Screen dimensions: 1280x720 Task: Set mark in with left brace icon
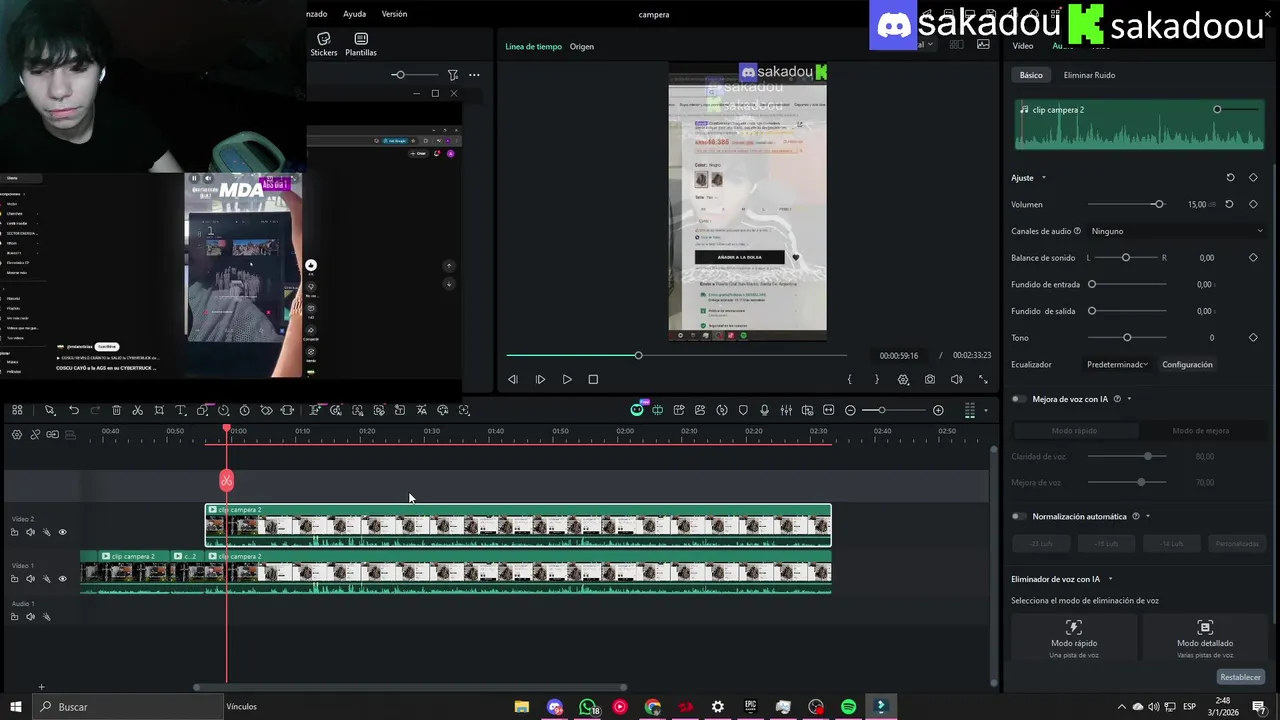point(850,380)
